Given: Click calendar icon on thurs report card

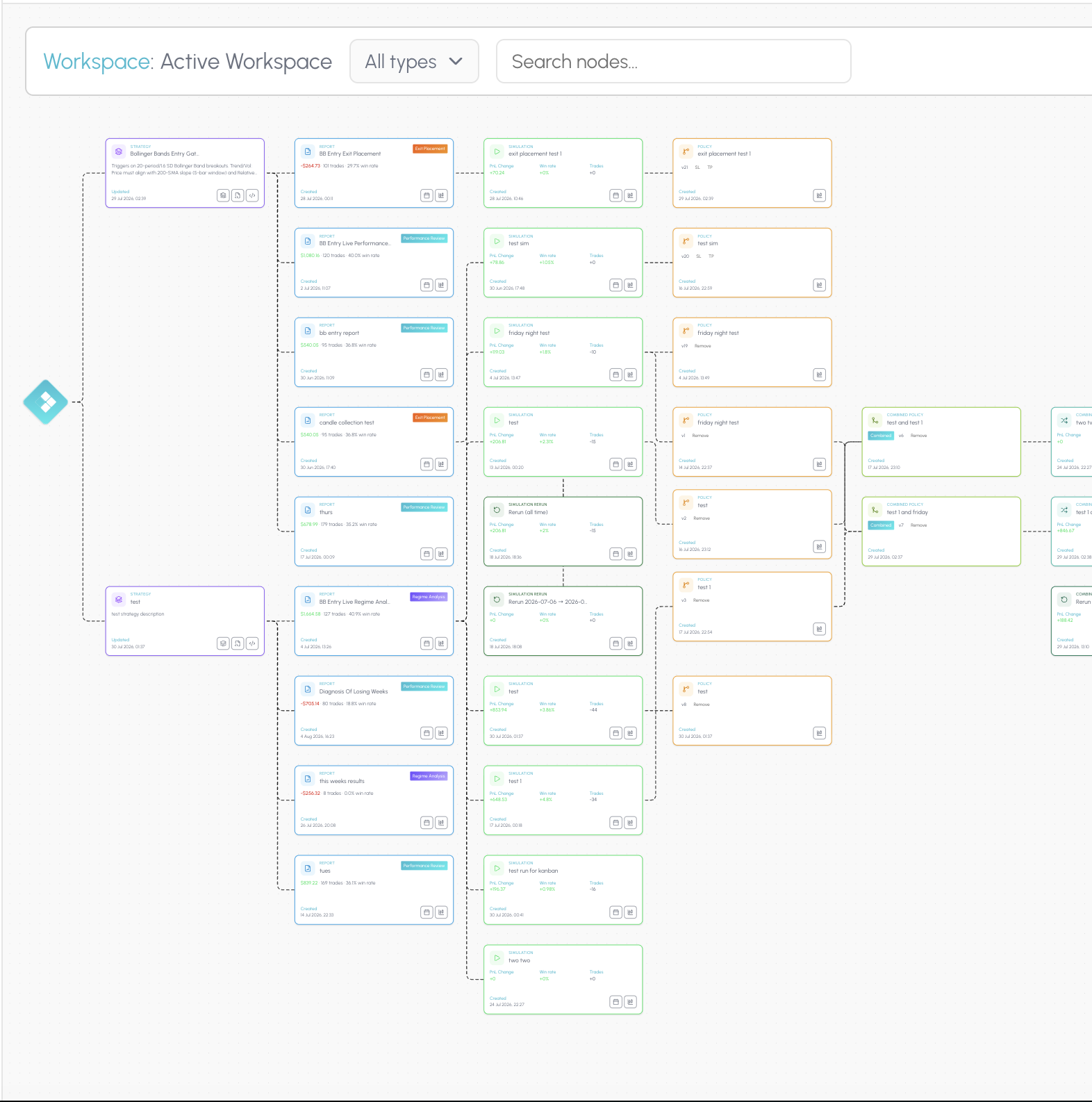Looking at the screenshot, I should coord(427,554).
